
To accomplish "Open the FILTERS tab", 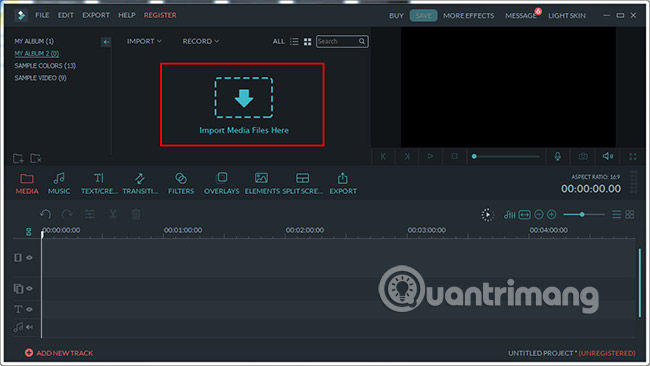I will click(x=181, y=184).
